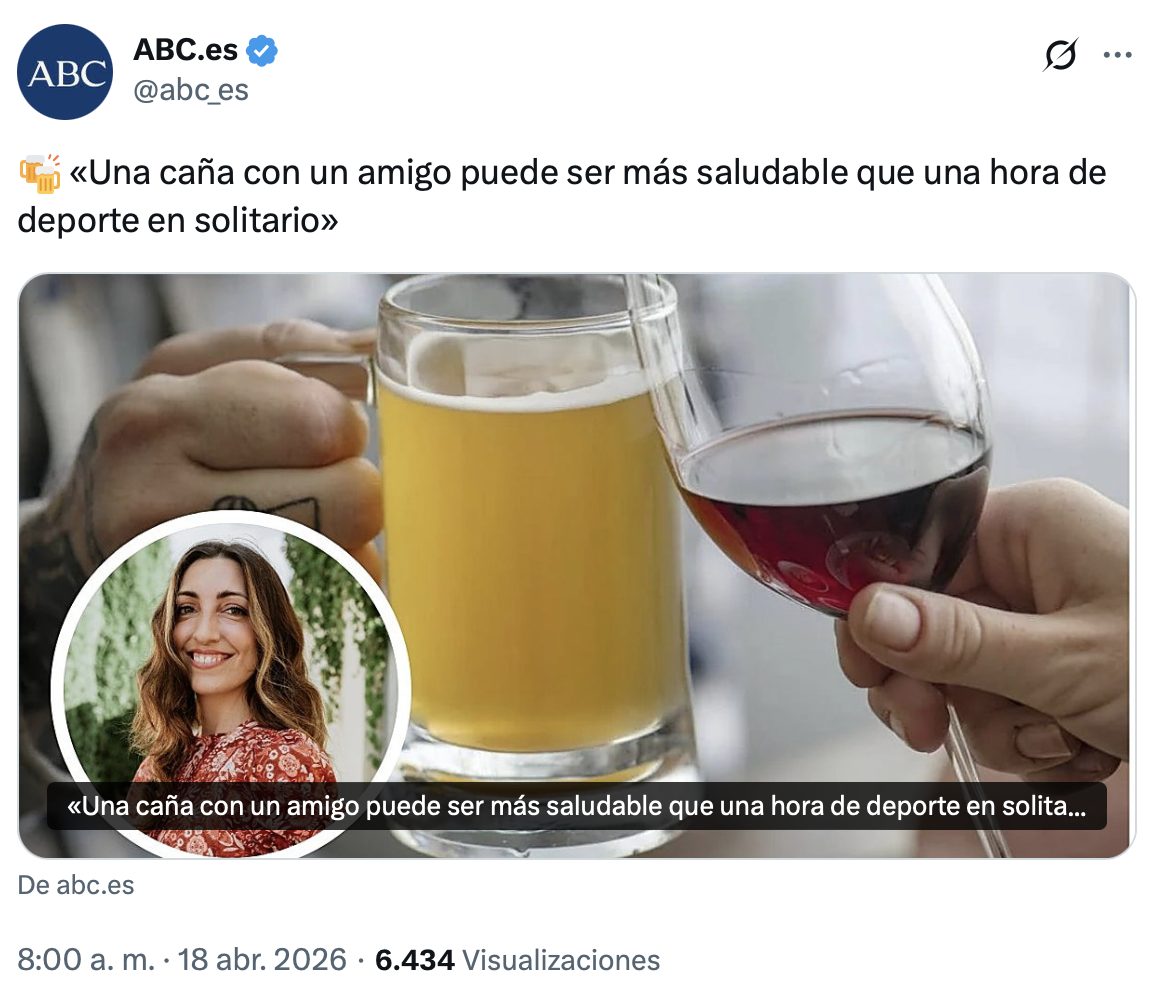Open the ABC.es display name
1160x996 pixels.
186,50
